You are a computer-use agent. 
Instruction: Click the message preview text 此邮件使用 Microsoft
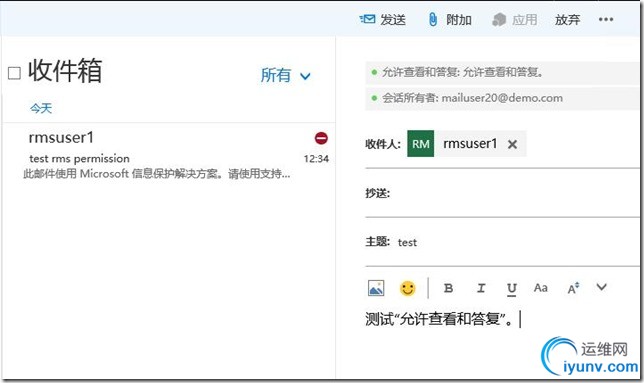(x=156, y=174)
